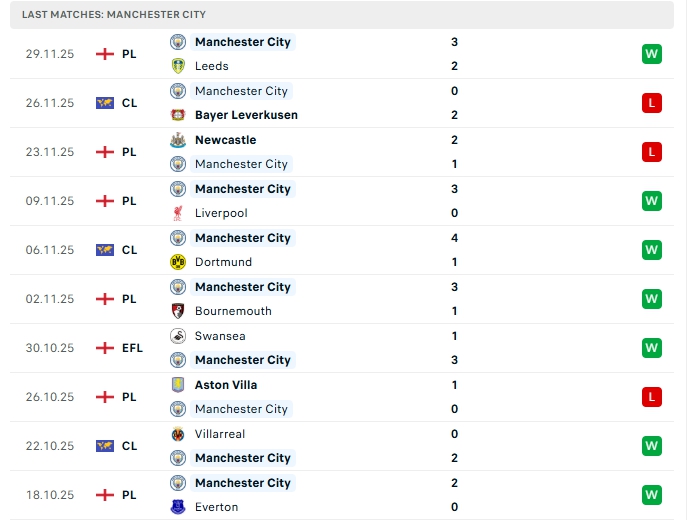This screenshot has height=520, width=687.
Task: Click the loss badge for Bayer Leverkusen match
Action: (652, 103)
